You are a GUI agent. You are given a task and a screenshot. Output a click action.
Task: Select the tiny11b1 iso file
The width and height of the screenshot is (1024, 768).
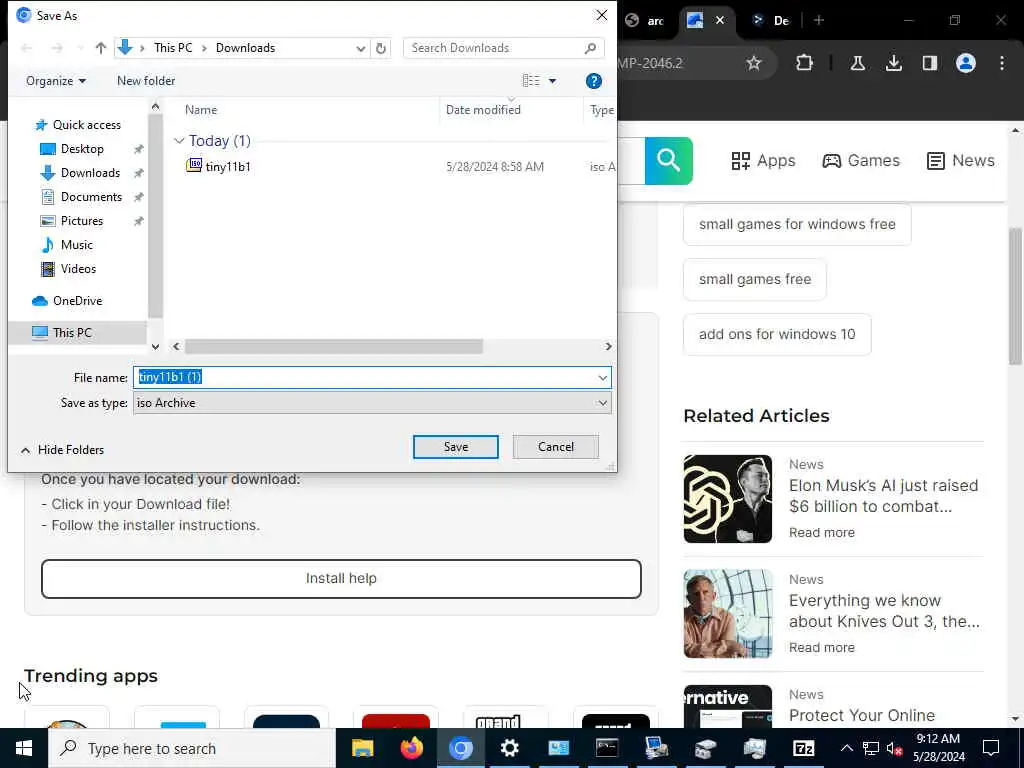(x=228, y=167)
